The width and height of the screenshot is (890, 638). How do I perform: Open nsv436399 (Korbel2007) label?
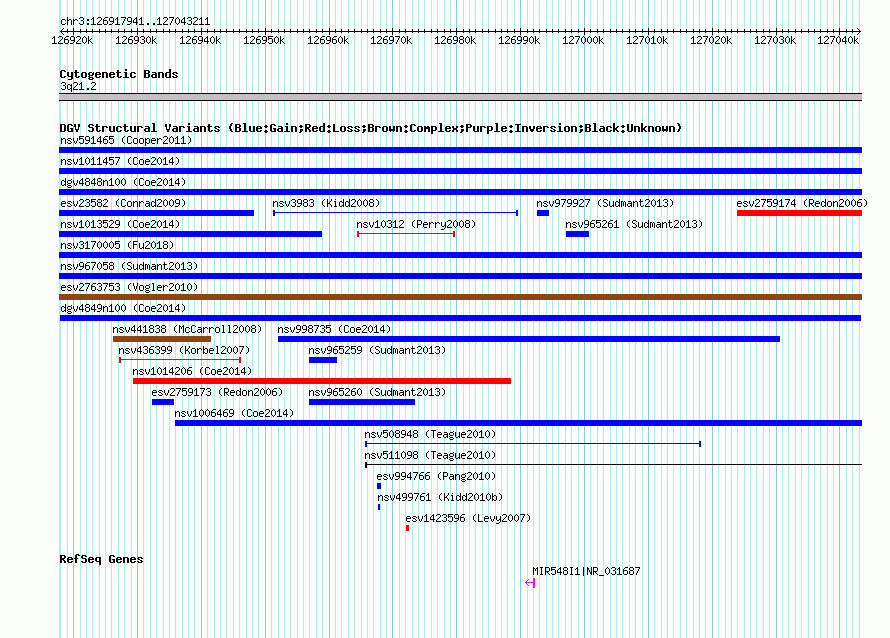[x=184, y=350]
